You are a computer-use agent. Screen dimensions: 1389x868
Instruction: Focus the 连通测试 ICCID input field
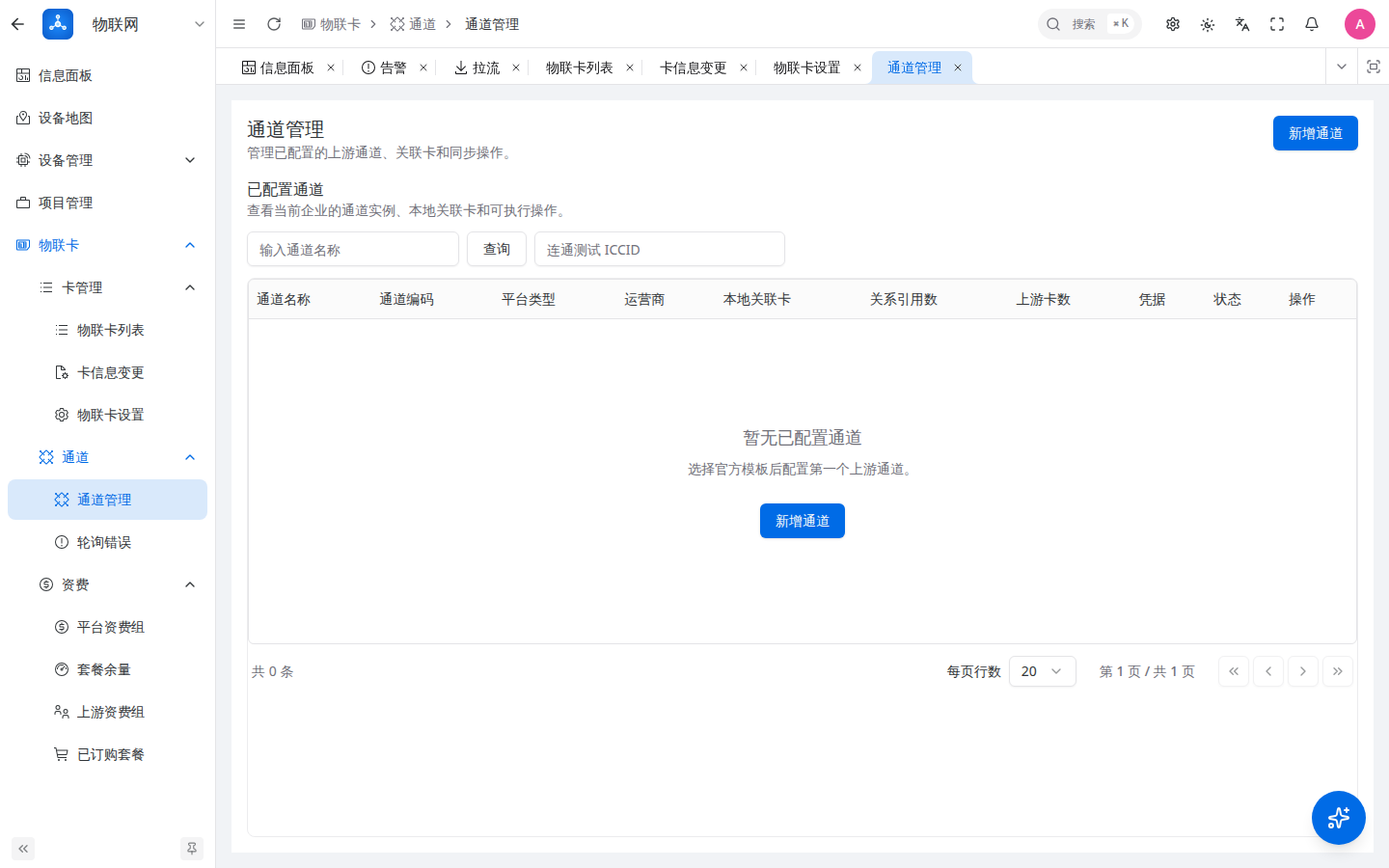660,249
